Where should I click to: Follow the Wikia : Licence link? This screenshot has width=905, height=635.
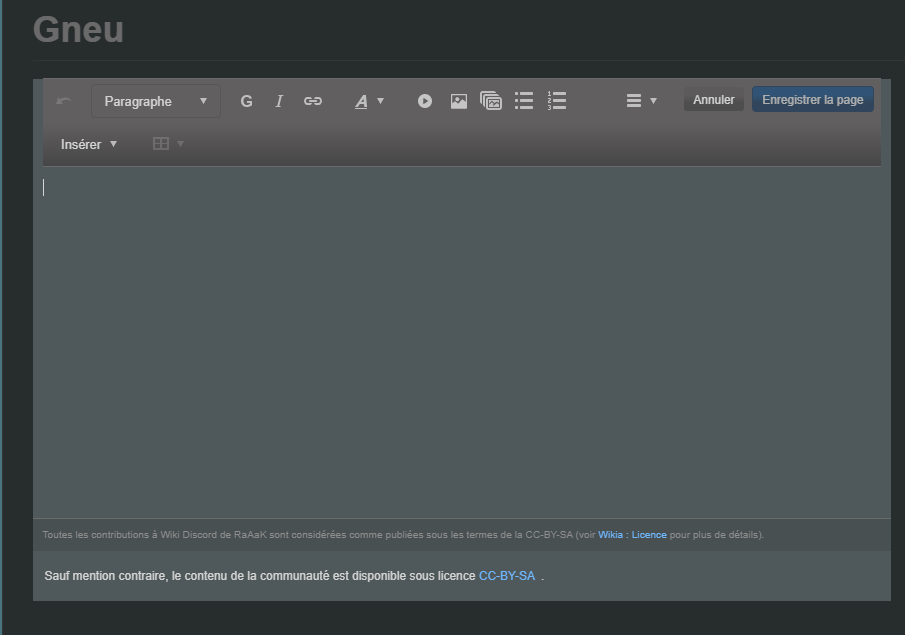coord(633,534)
